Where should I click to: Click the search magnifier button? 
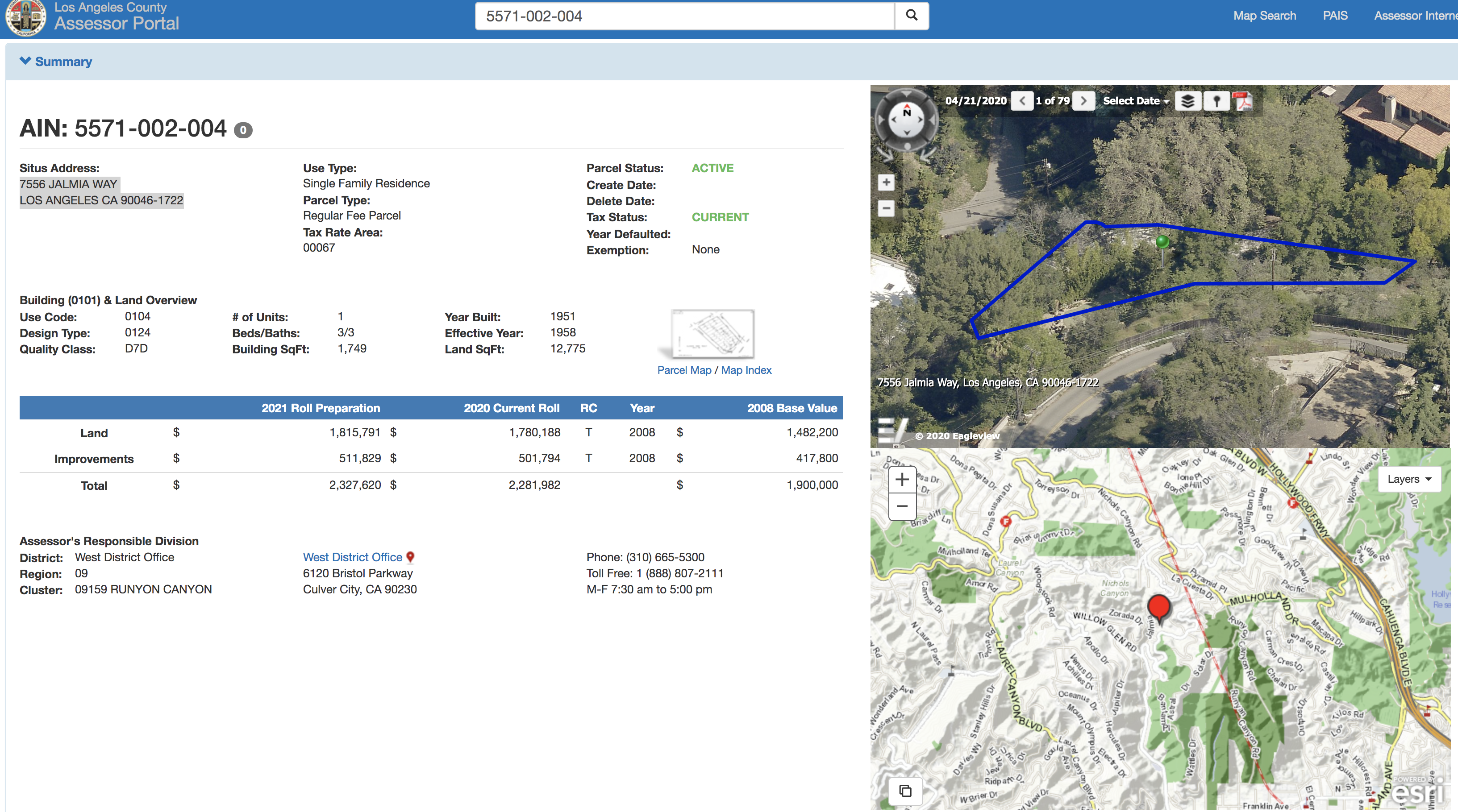click(911, 16)
